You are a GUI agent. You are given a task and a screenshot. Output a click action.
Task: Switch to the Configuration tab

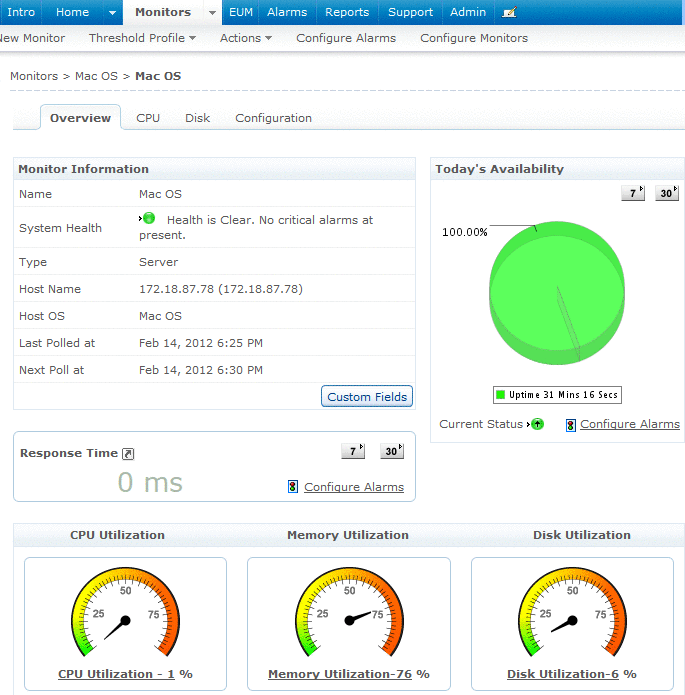click(273, 118)
